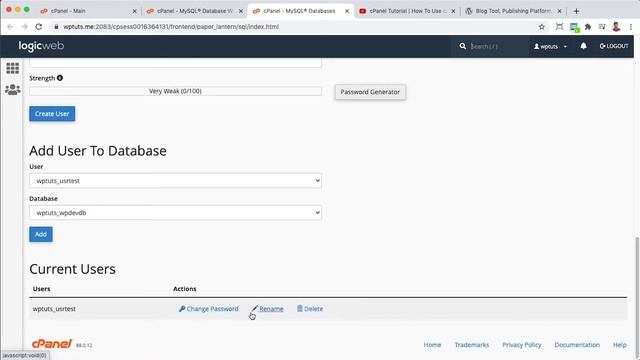This screenshot has width=640, height=360.
Task: Open the Trademarks footer link
Action: click(472, 345)
